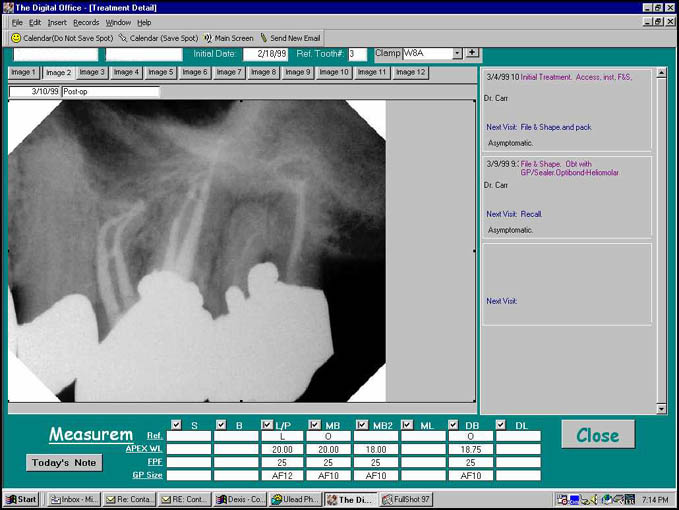Image resolution: width=679 pixels, height=510 pixels.
Task: Click Calendar (Save Spot) toolbar icon
Action: [x=123, y=38]
